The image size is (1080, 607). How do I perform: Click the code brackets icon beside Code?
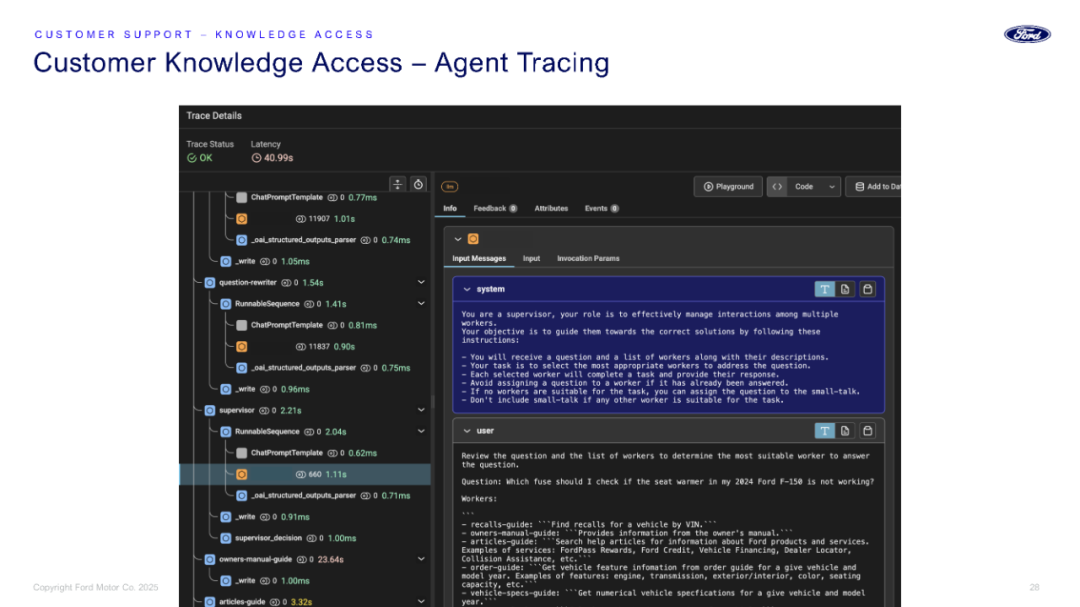(777, 187)
